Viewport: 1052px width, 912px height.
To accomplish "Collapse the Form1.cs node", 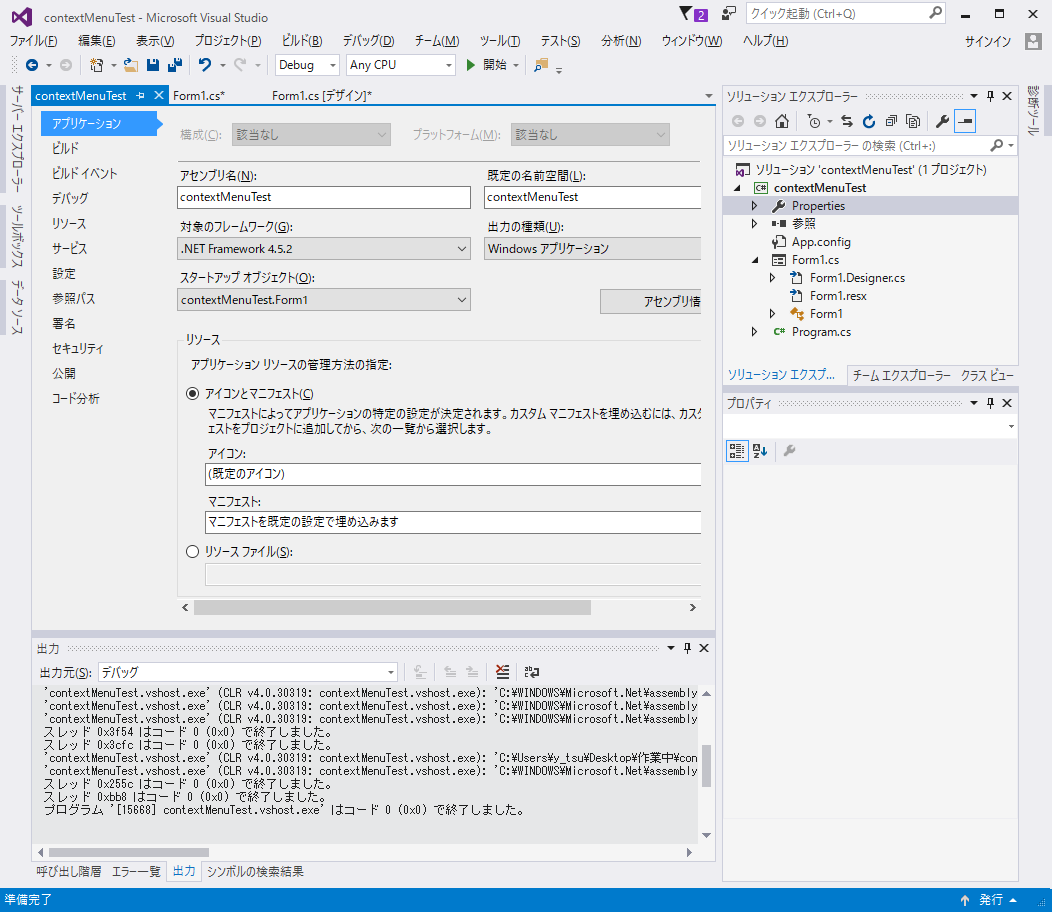I will tap(754, 260).
